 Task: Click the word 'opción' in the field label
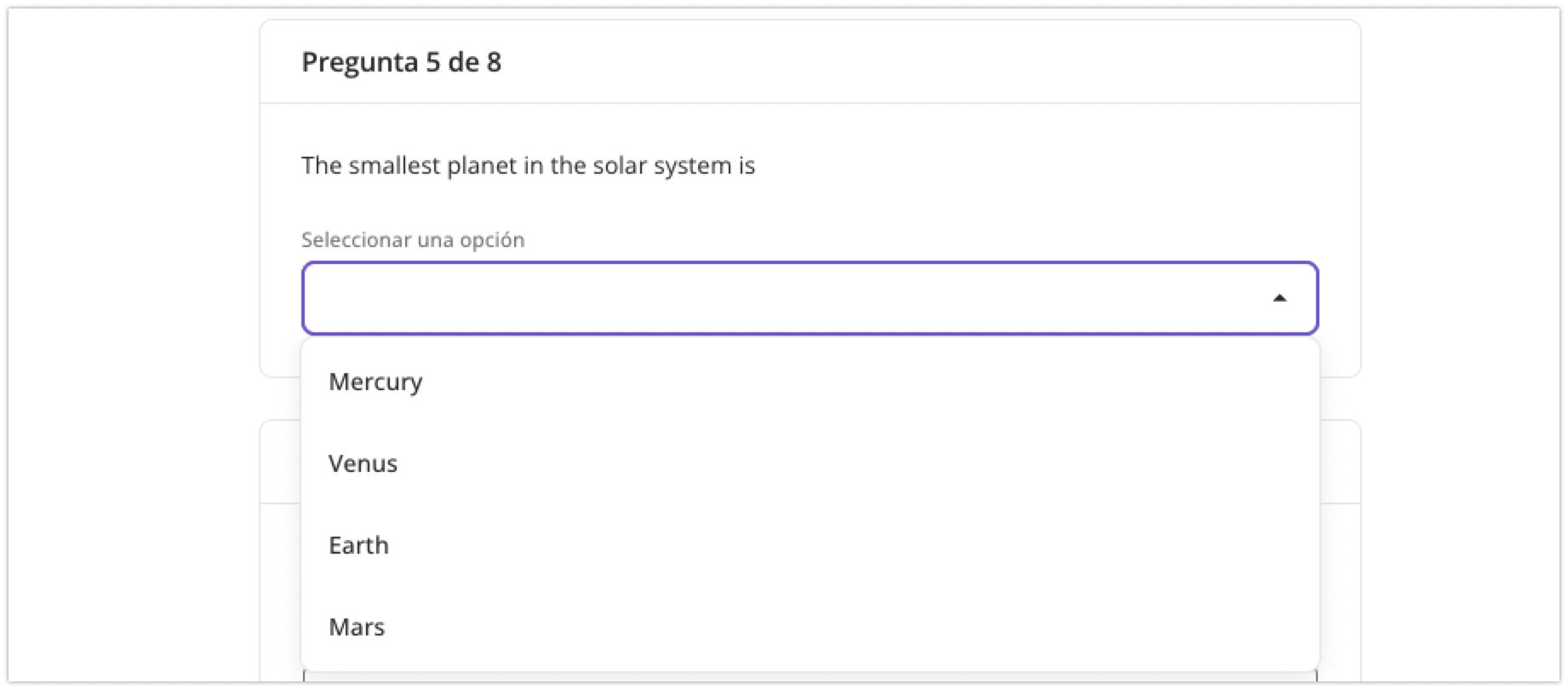tap(492, 240)
